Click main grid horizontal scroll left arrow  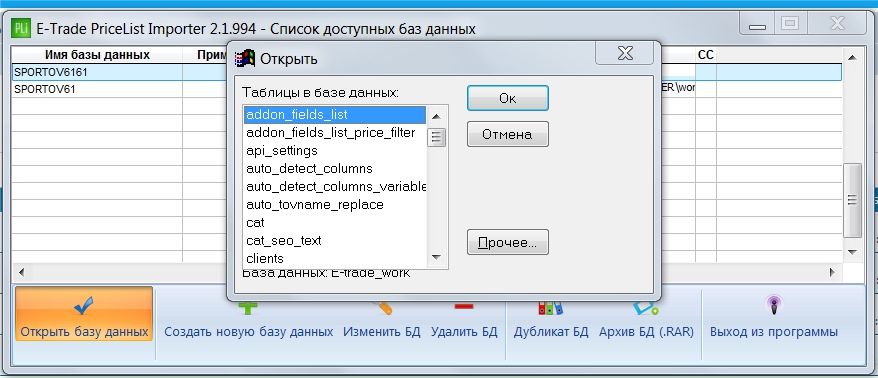click(21, 273)
